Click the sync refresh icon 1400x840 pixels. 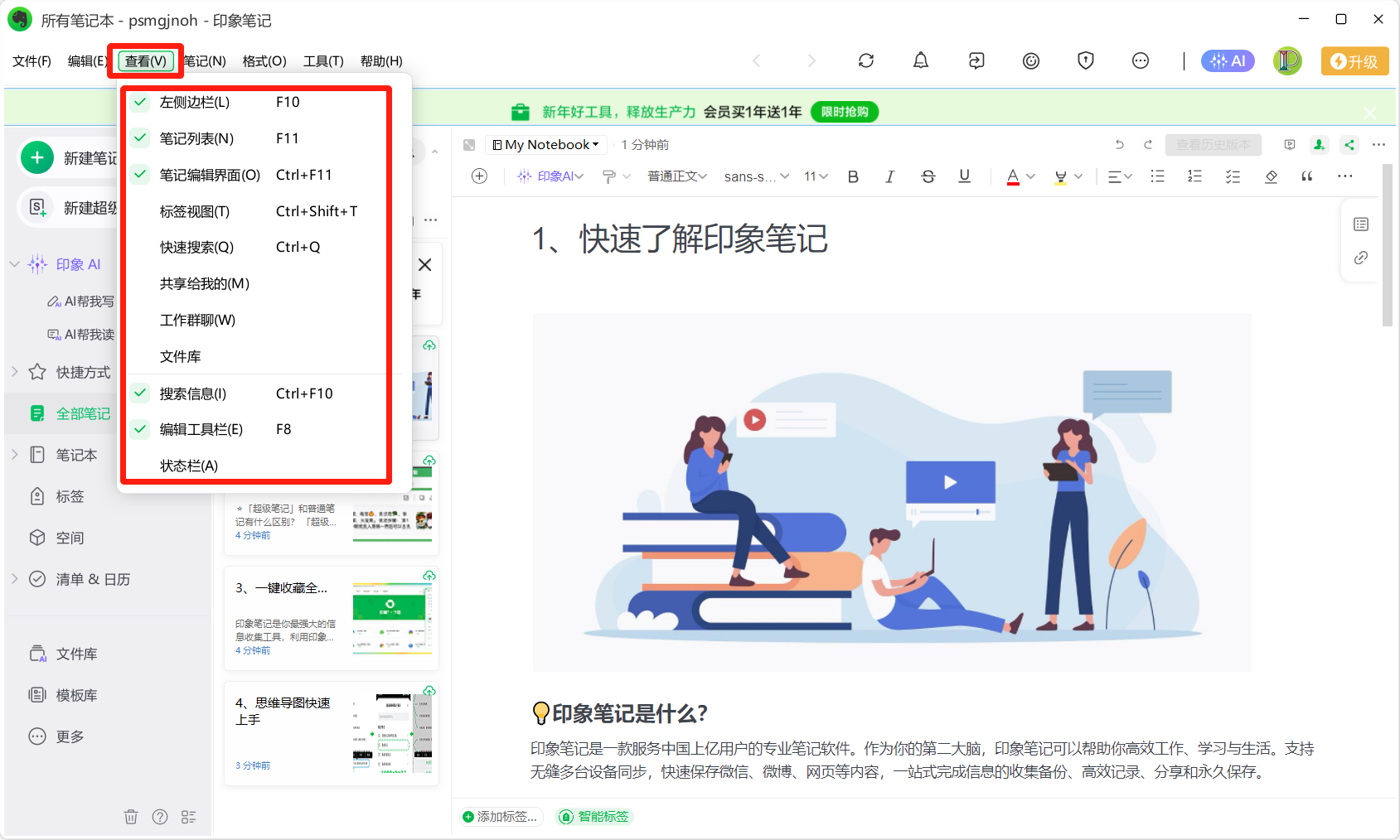click(866, 60)
